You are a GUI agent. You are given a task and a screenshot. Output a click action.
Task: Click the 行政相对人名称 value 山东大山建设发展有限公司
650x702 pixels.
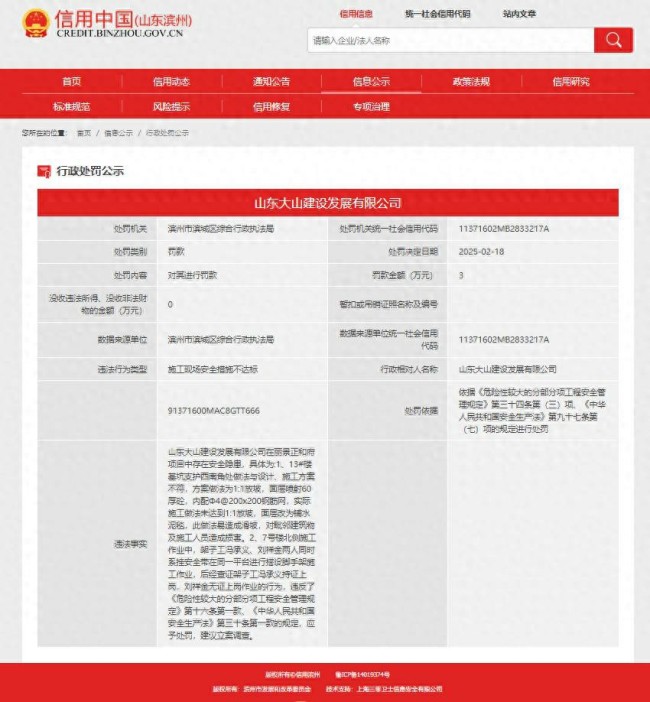pyautogui.click(x=508, y=369)
